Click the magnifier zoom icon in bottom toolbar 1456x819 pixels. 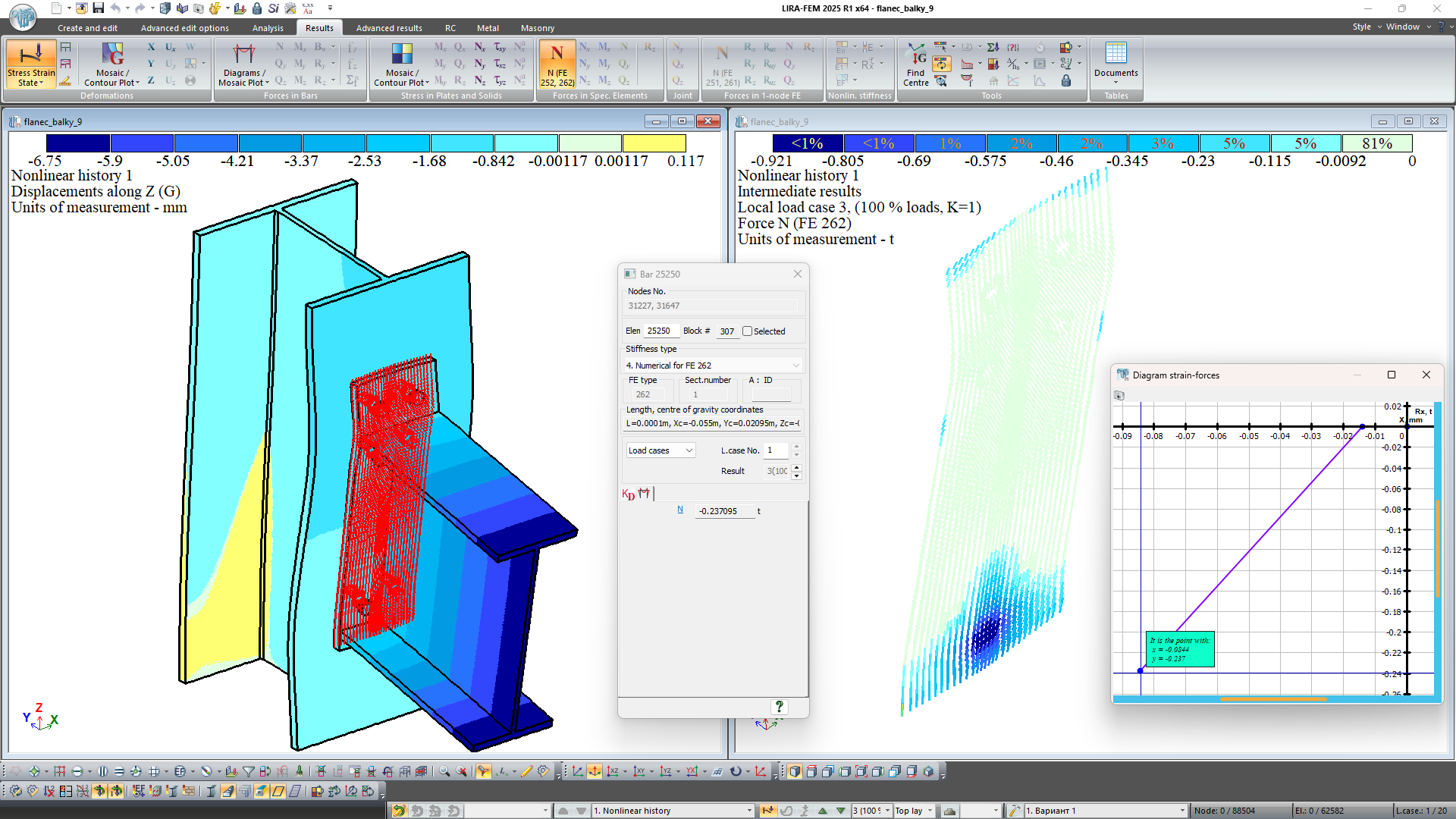[x=444, y=771]
